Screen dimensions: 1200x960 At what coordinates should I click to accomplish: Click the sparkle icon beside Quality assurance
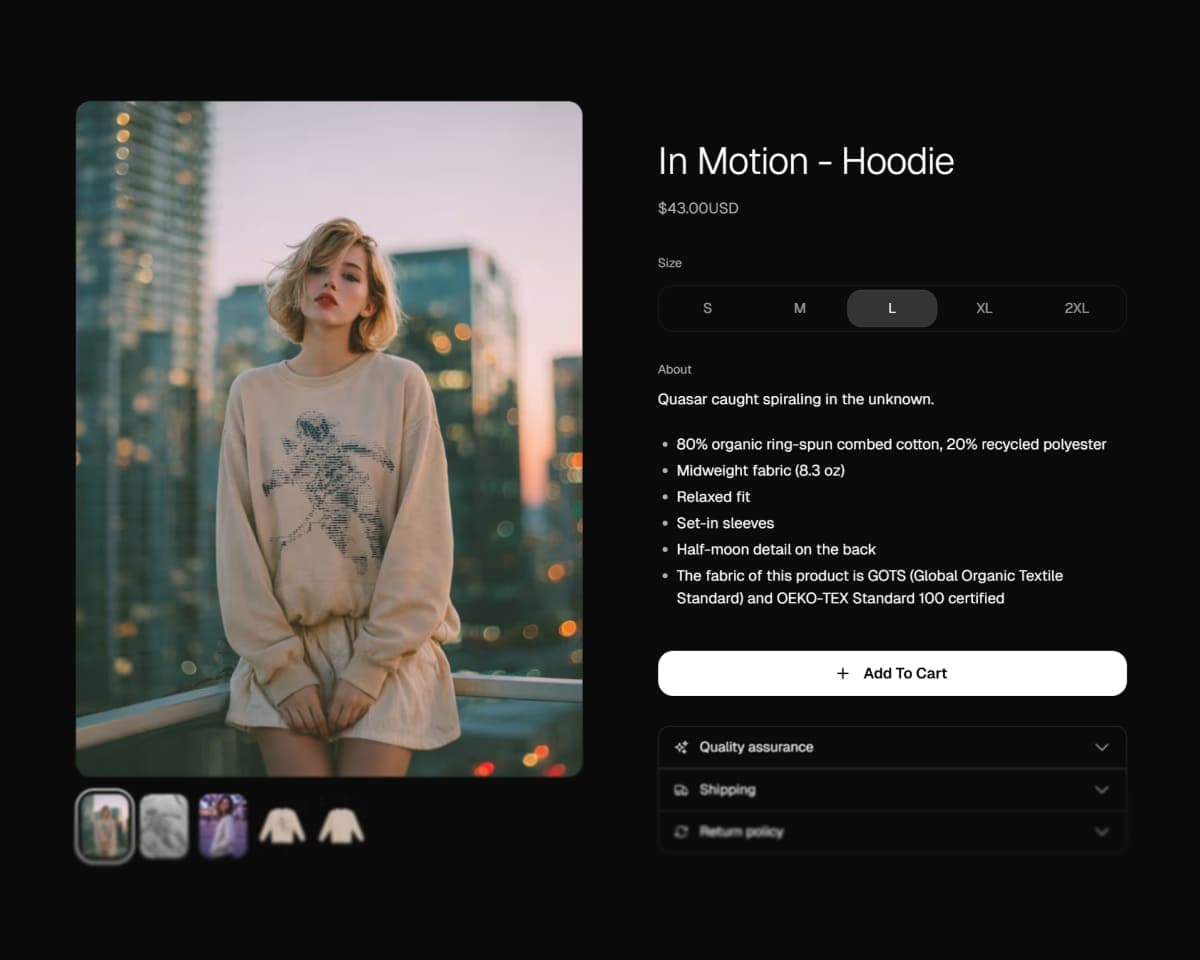point(681,747)
